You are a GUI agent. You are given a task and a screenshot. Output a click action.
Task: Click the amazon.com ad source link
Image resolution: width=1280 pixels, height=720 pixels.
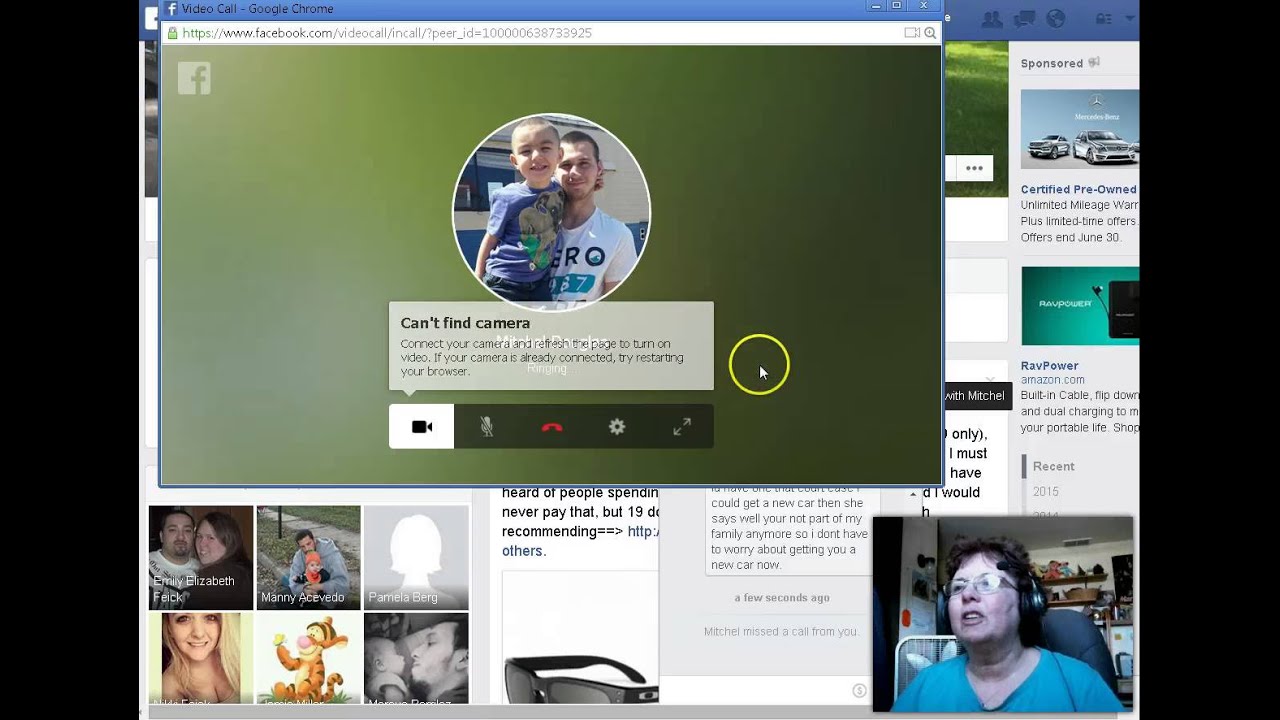tap(1053, 380)
